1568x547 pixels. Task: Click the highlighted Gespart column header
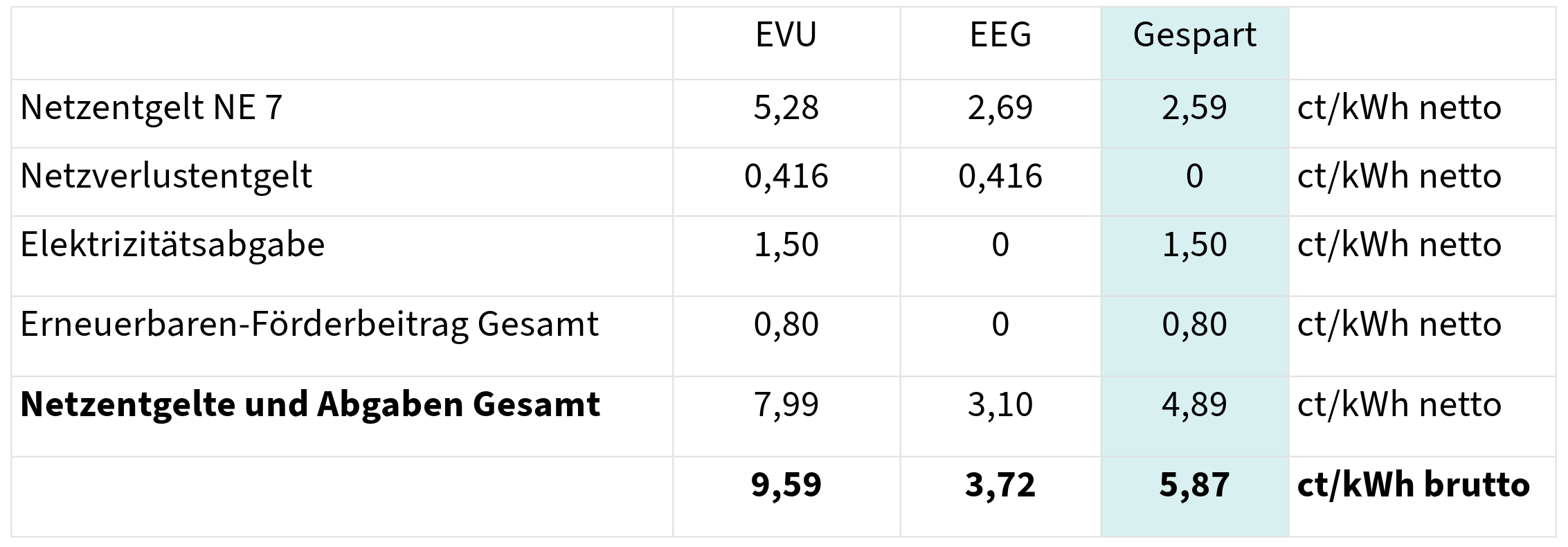tap(1194, 35)
